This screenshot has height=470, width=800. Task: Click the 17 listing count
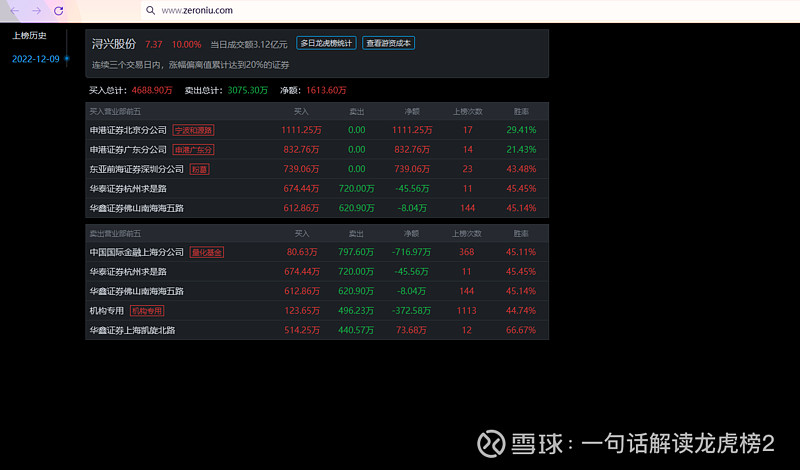coord(467,130)
